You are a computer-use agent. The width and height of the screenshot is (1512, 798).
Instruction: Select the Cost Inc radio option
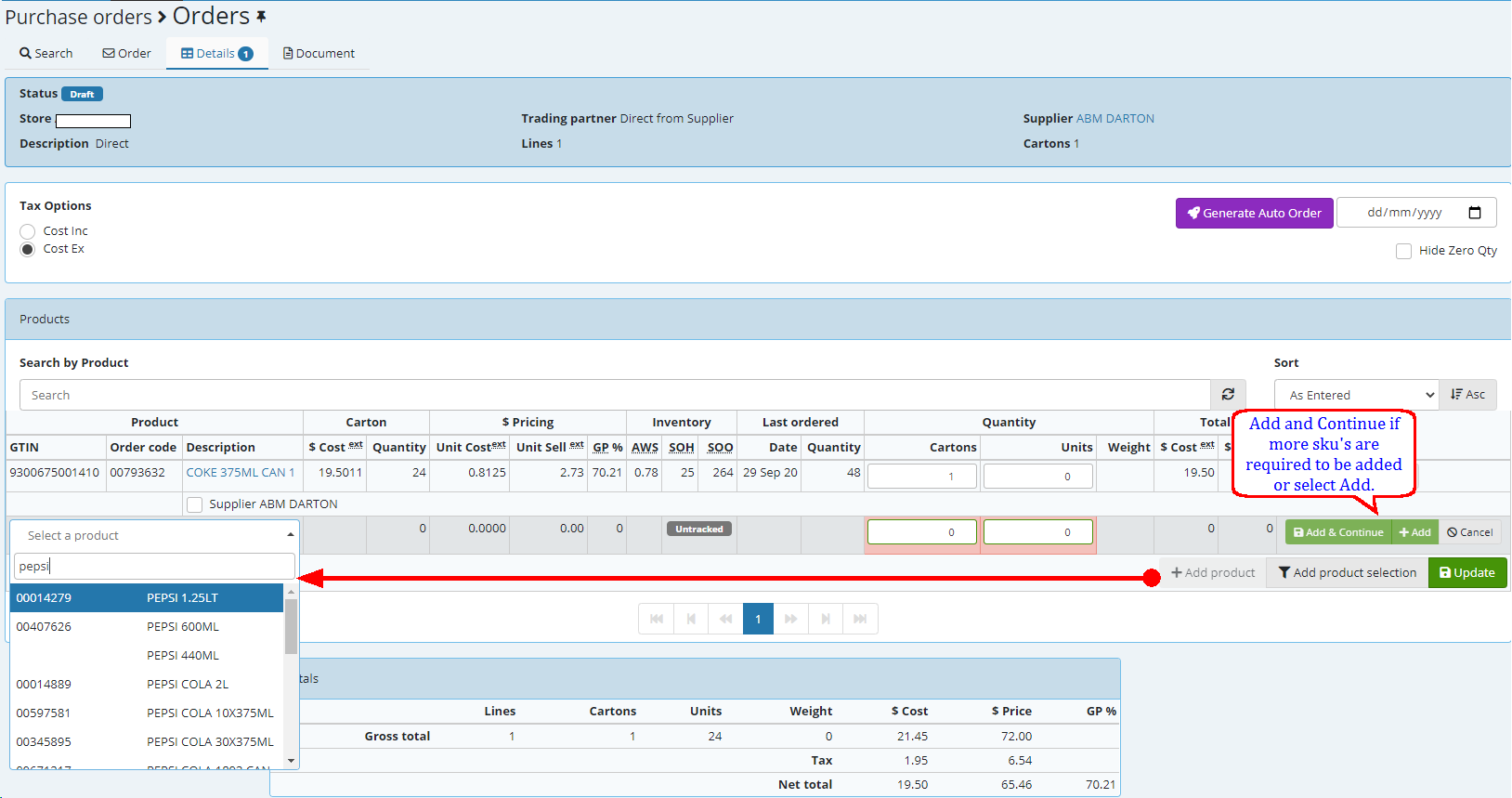28,231
